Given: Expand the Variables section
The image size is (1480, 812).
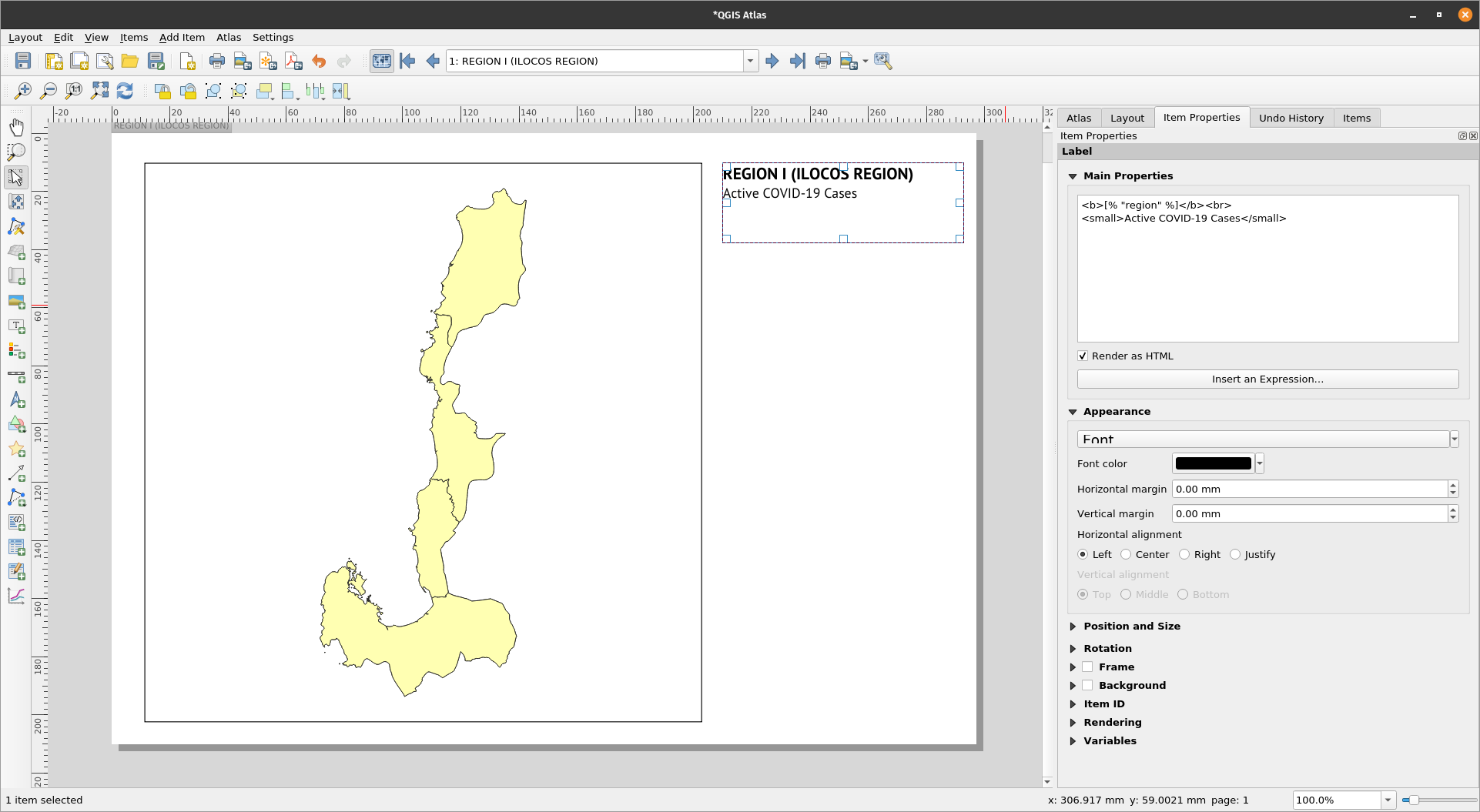Looking at the screenshot, I should point(1073,741).
